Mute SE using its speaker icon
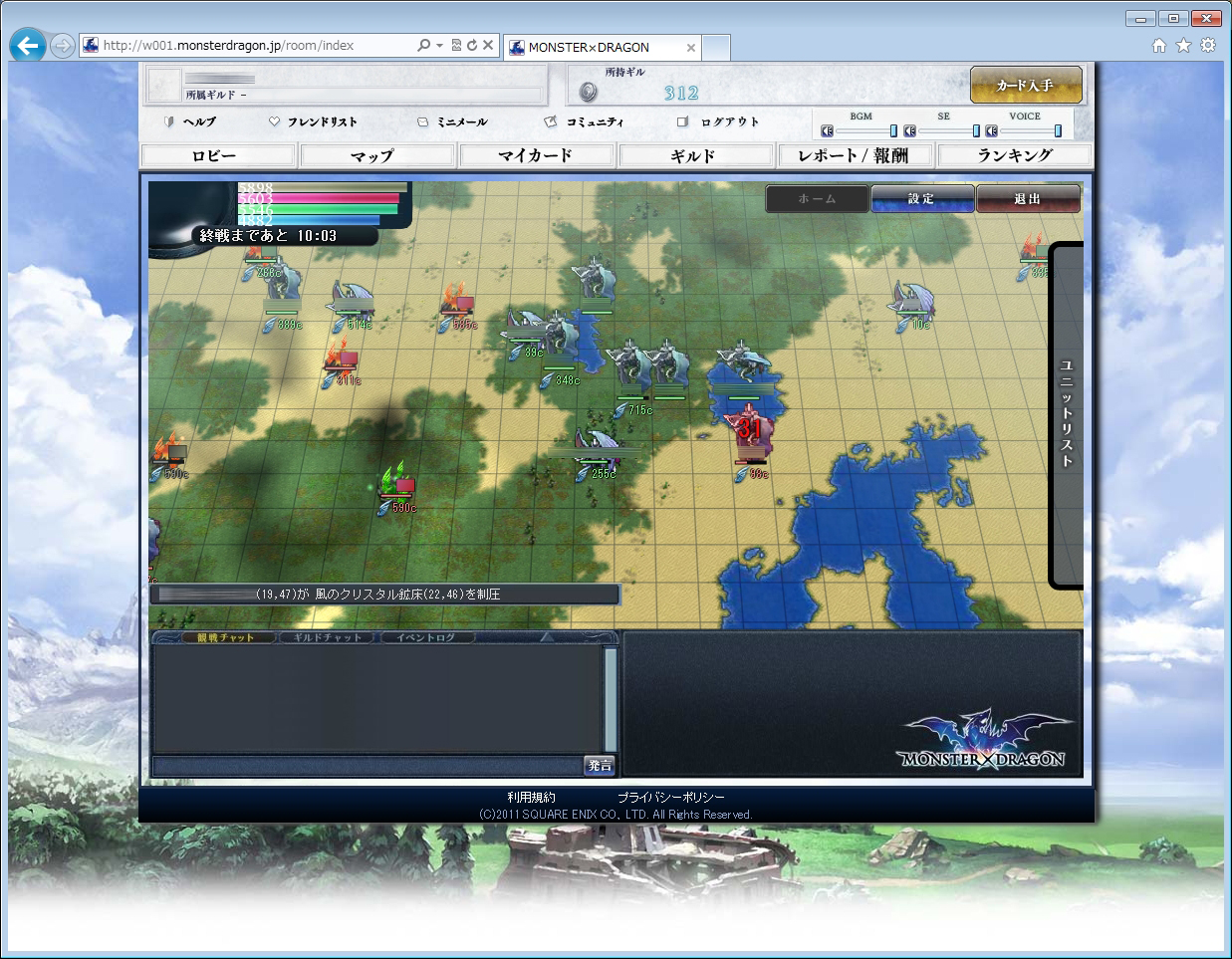The image size is (1232, 959). pyautogui.click(x=909, y=130)
